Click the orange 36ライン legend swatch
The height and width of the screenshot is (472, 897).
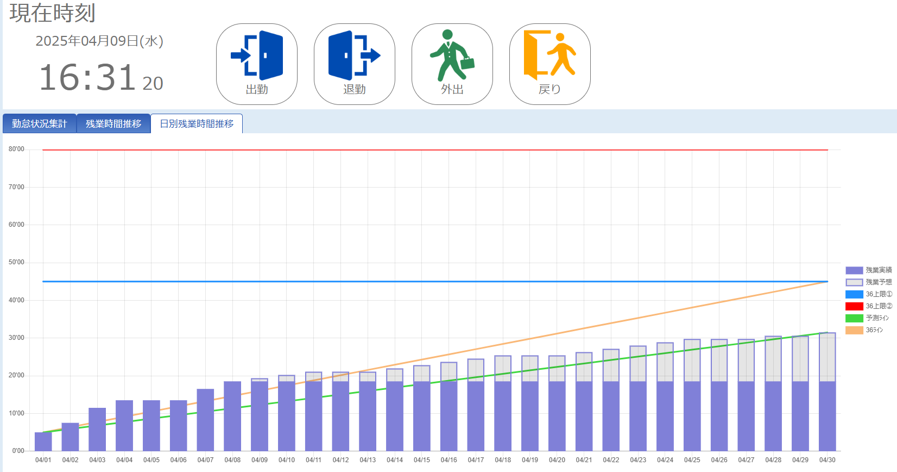click(x=854, y=330)
